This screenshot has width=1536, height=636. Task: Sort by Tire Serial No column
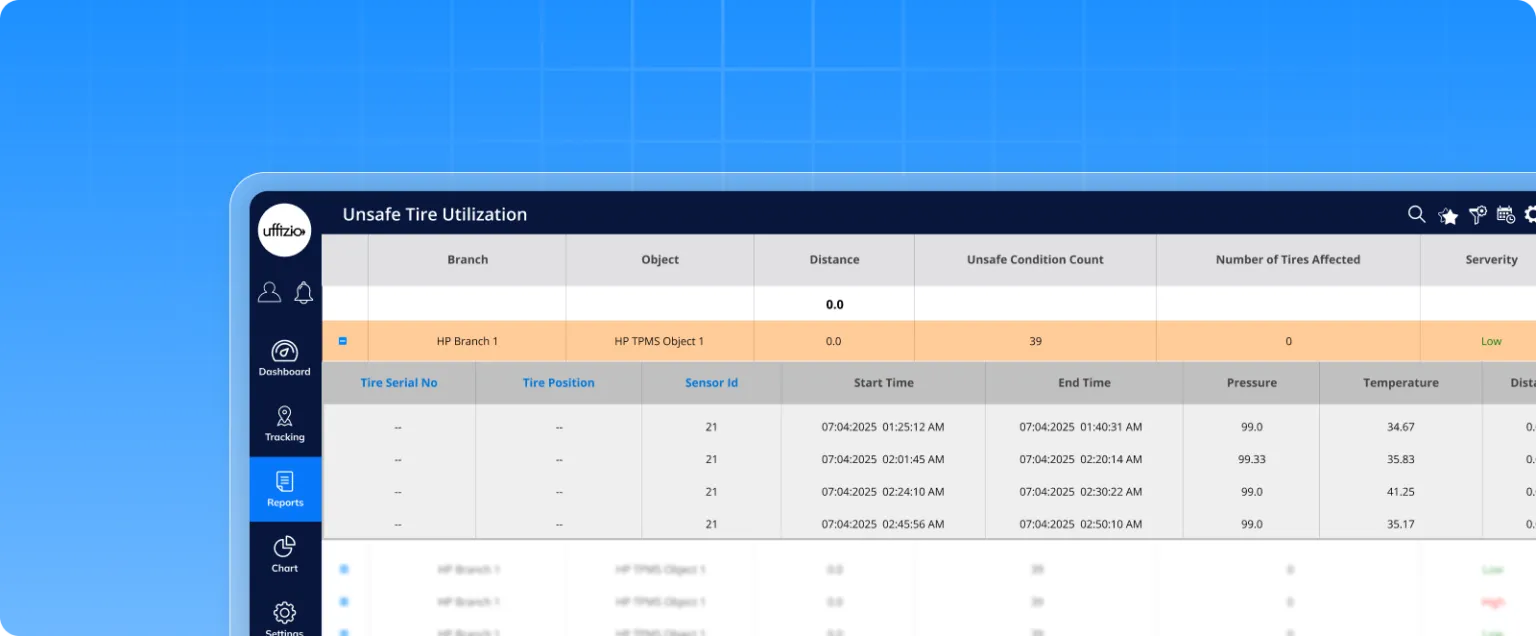point(398,383)
